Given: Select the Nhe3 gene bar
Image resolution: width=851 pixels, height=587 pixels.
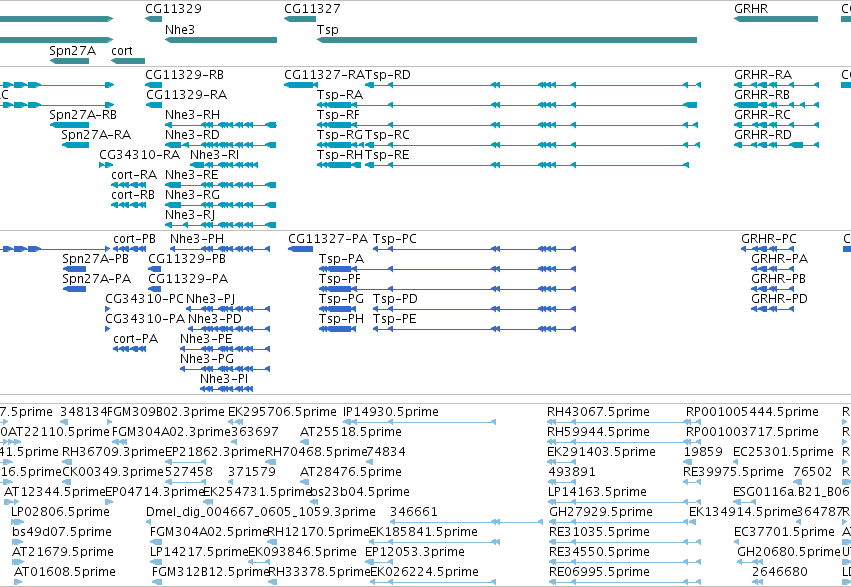Looking at the screenshot, I should tap(221, 40).
